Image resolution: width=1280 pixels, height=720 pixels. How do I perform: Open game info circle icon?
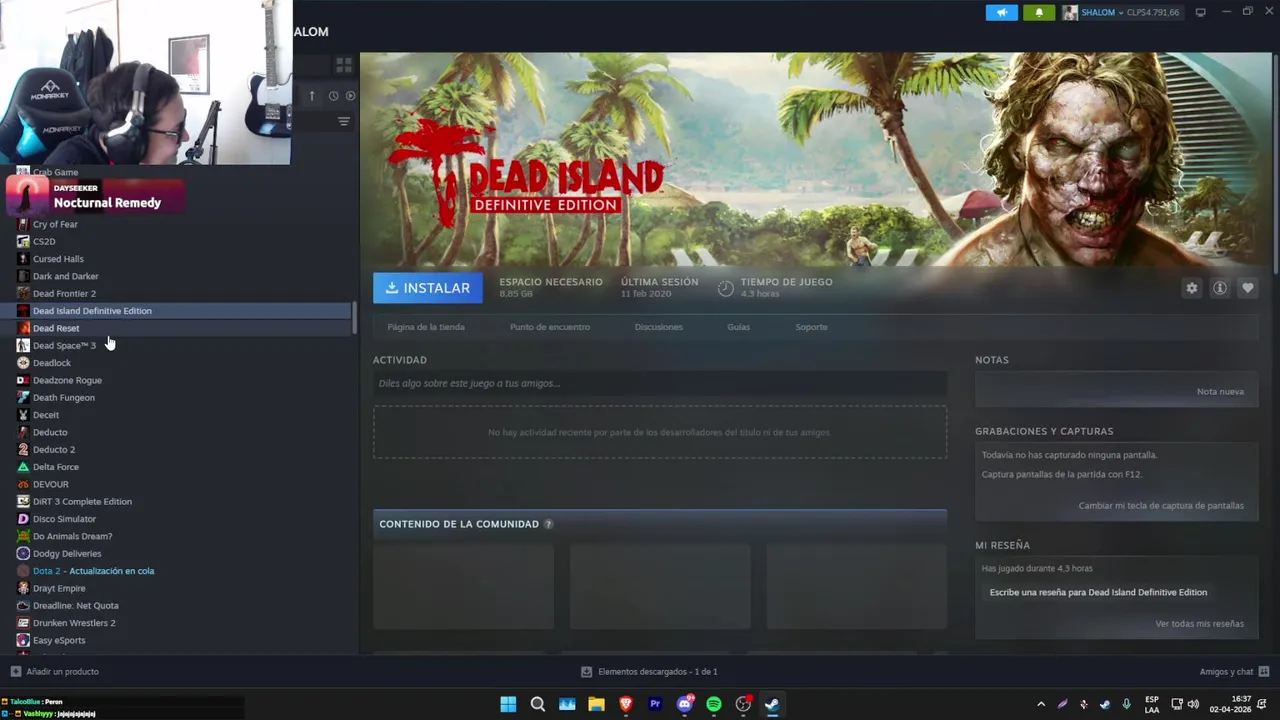click(1220, 288)
